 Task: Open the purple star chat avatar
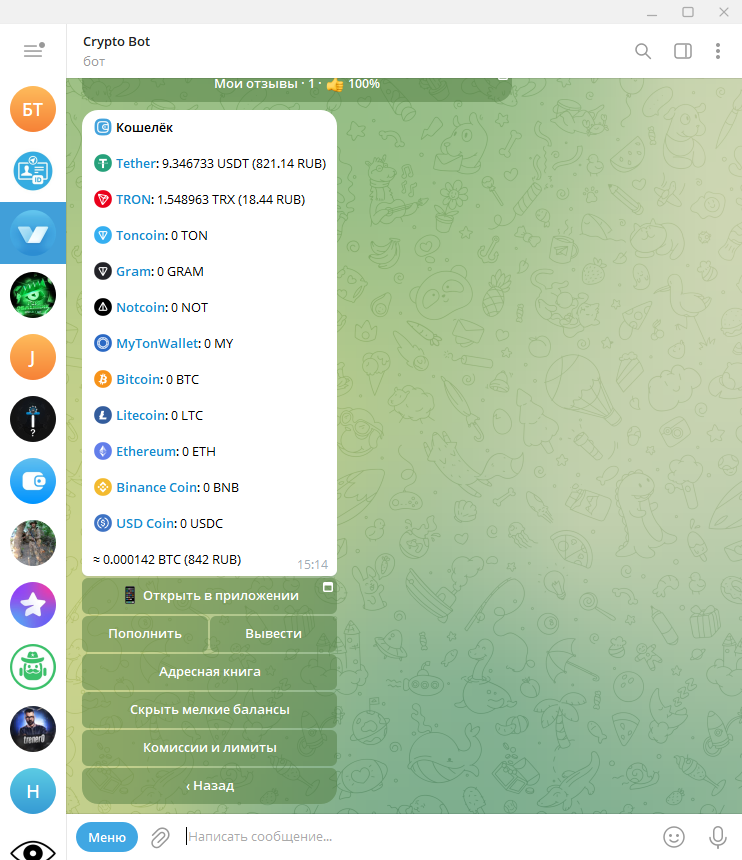pos(33,605)
